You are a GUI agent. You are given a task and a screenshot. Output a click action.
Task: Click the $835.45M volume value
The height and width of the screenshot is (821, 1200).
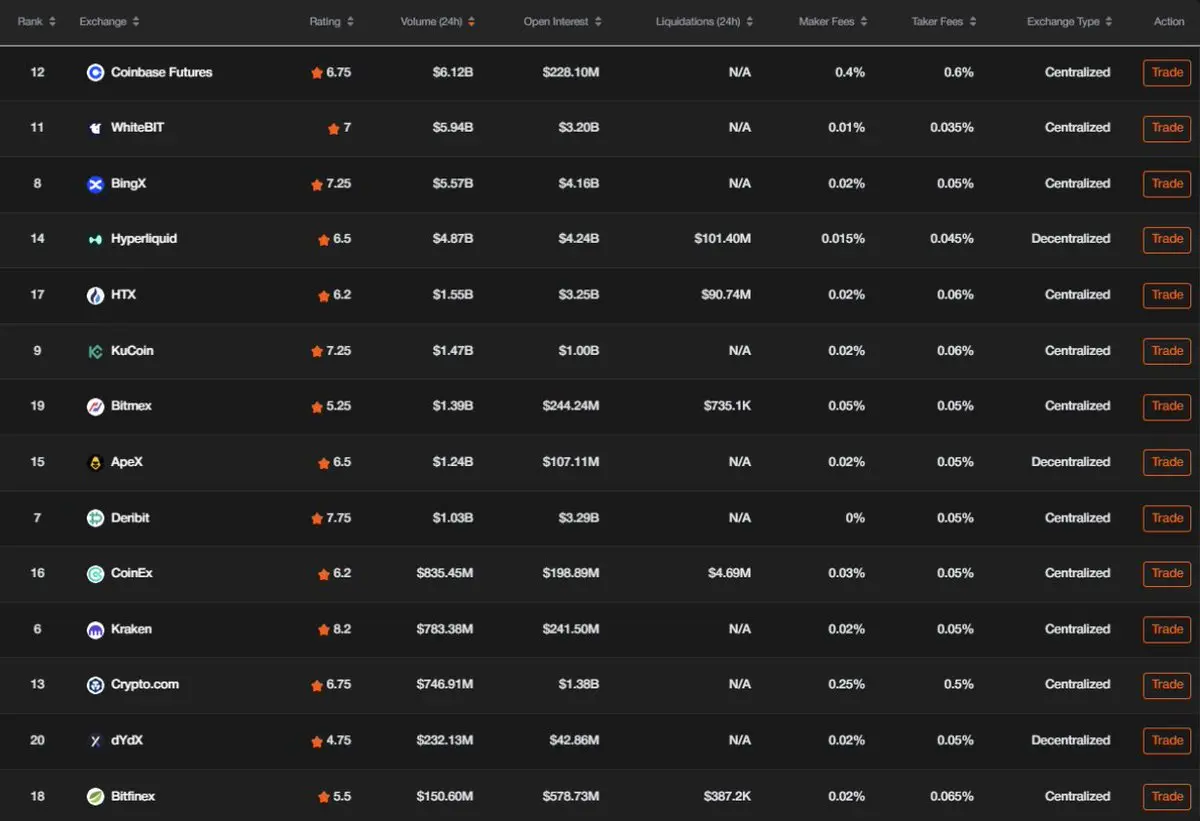pyautogui.click(x=445, y=574)
